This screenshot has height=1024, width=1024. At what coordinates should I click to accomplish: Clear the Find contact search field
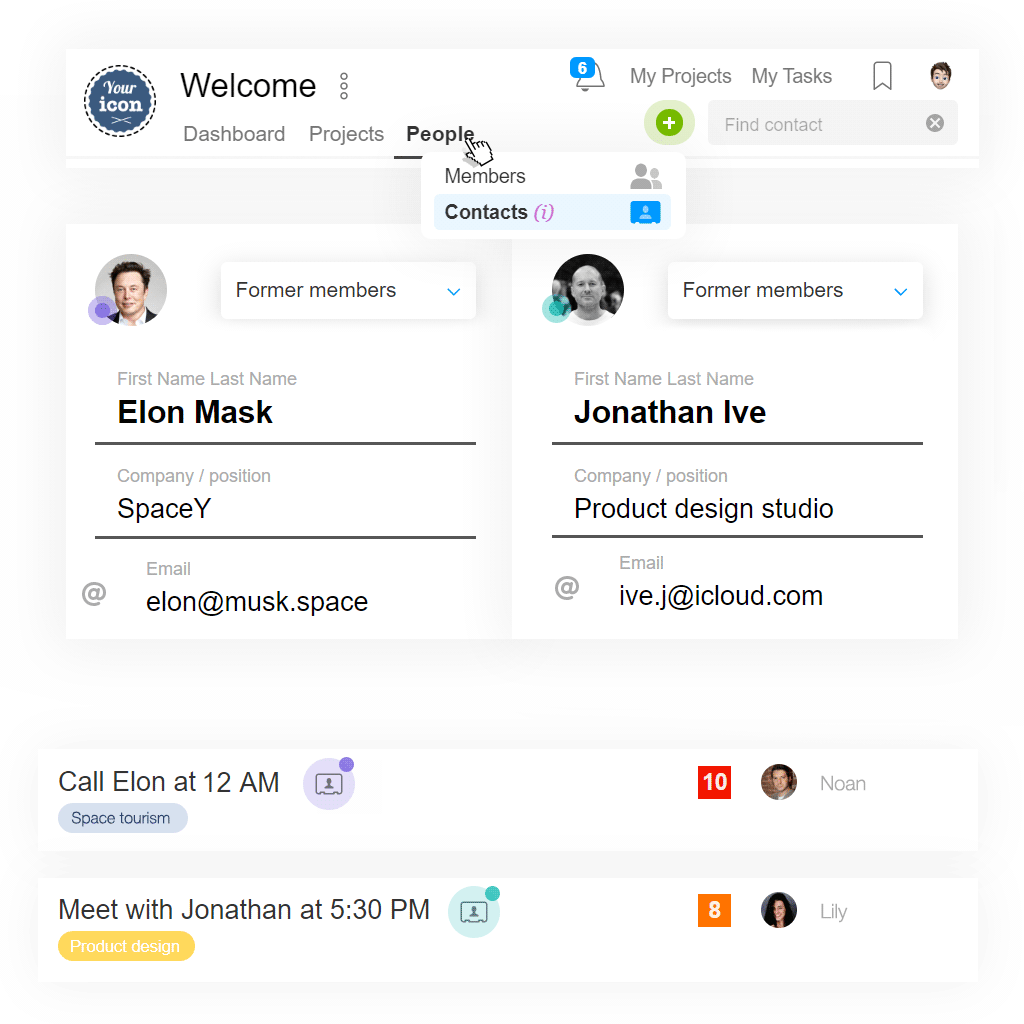pyautogui.click(x=935, y=123)
